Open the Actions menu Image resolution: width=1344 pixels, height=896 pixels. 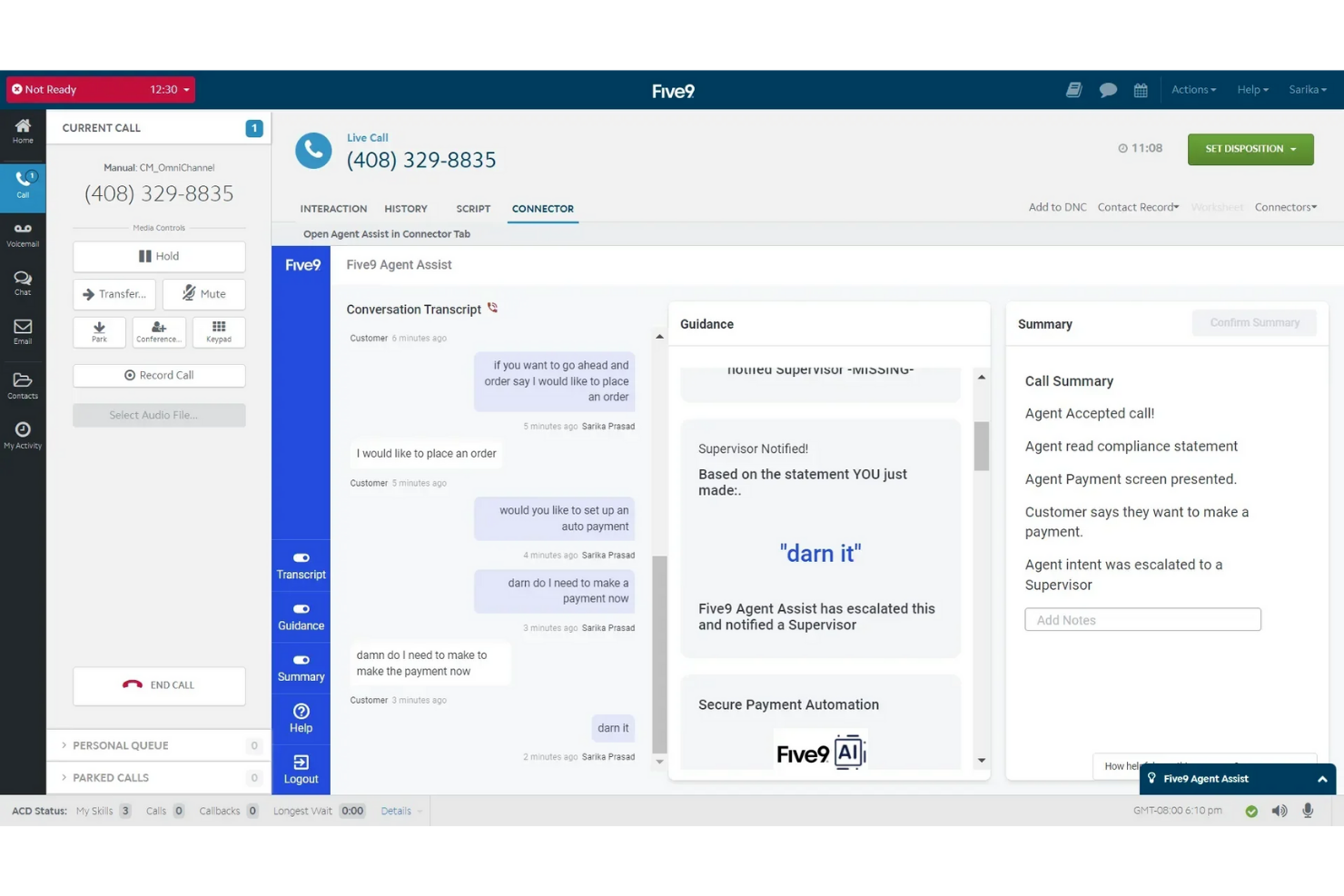(1192, 89)
